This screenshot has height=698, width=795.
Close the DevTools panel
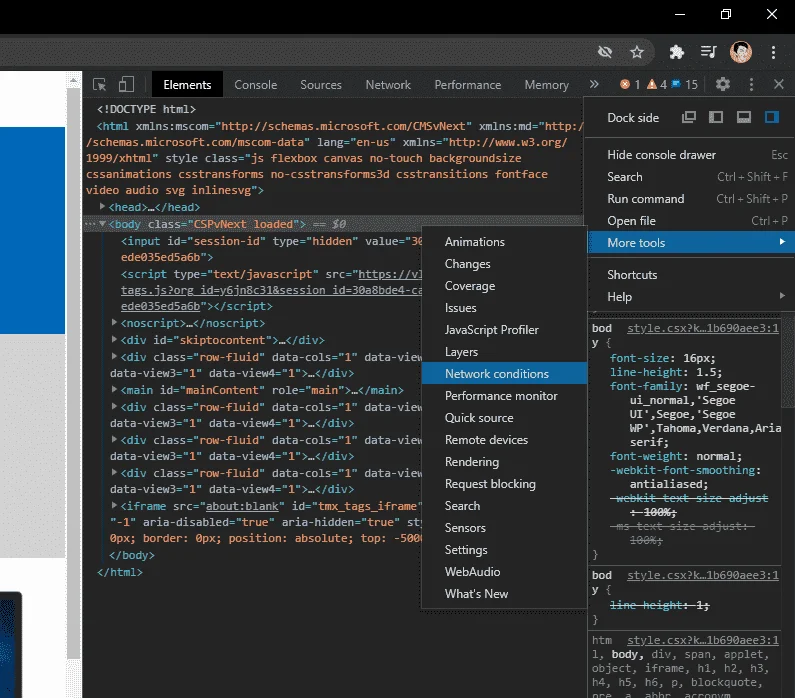(779, 84)
